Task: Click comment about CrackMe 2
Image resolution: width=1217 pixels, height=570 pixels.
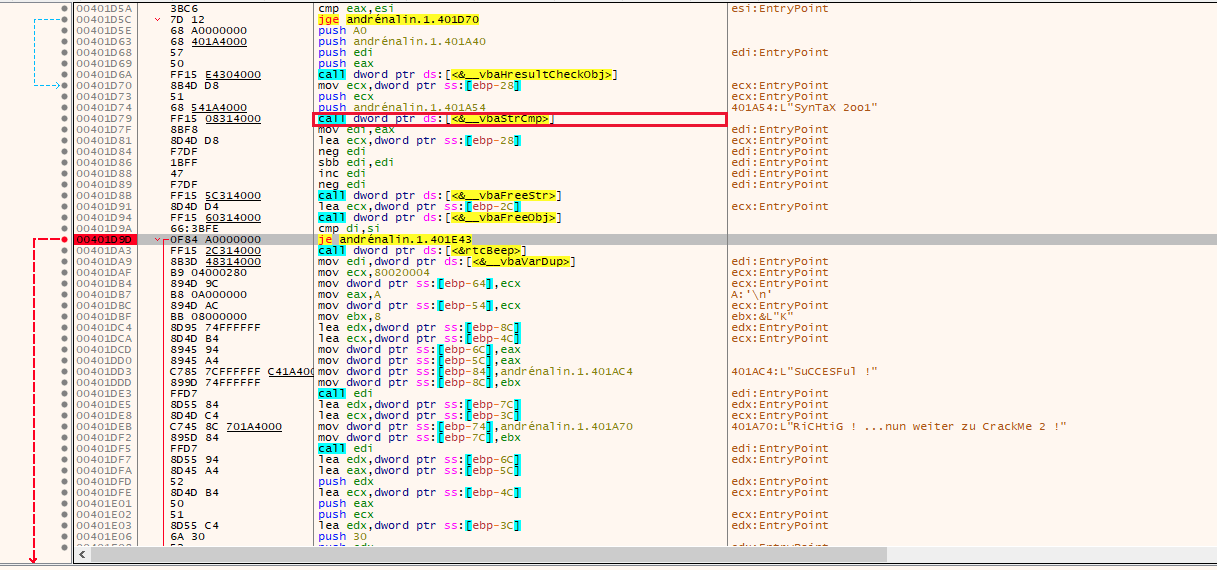Action: [x=898, y=427]
